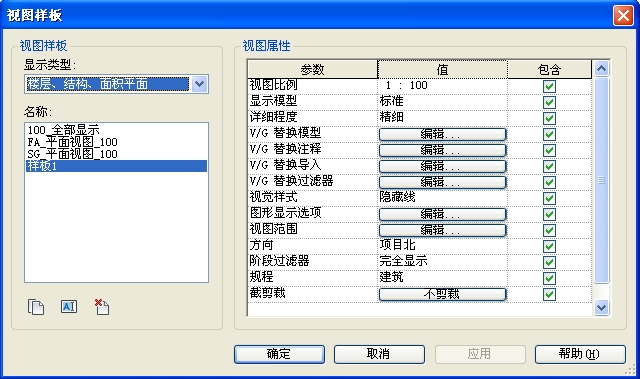Toggle the 规程 include checkbox
The height and width of the screenshot is (379, 640).
click(x=549, y=278)
